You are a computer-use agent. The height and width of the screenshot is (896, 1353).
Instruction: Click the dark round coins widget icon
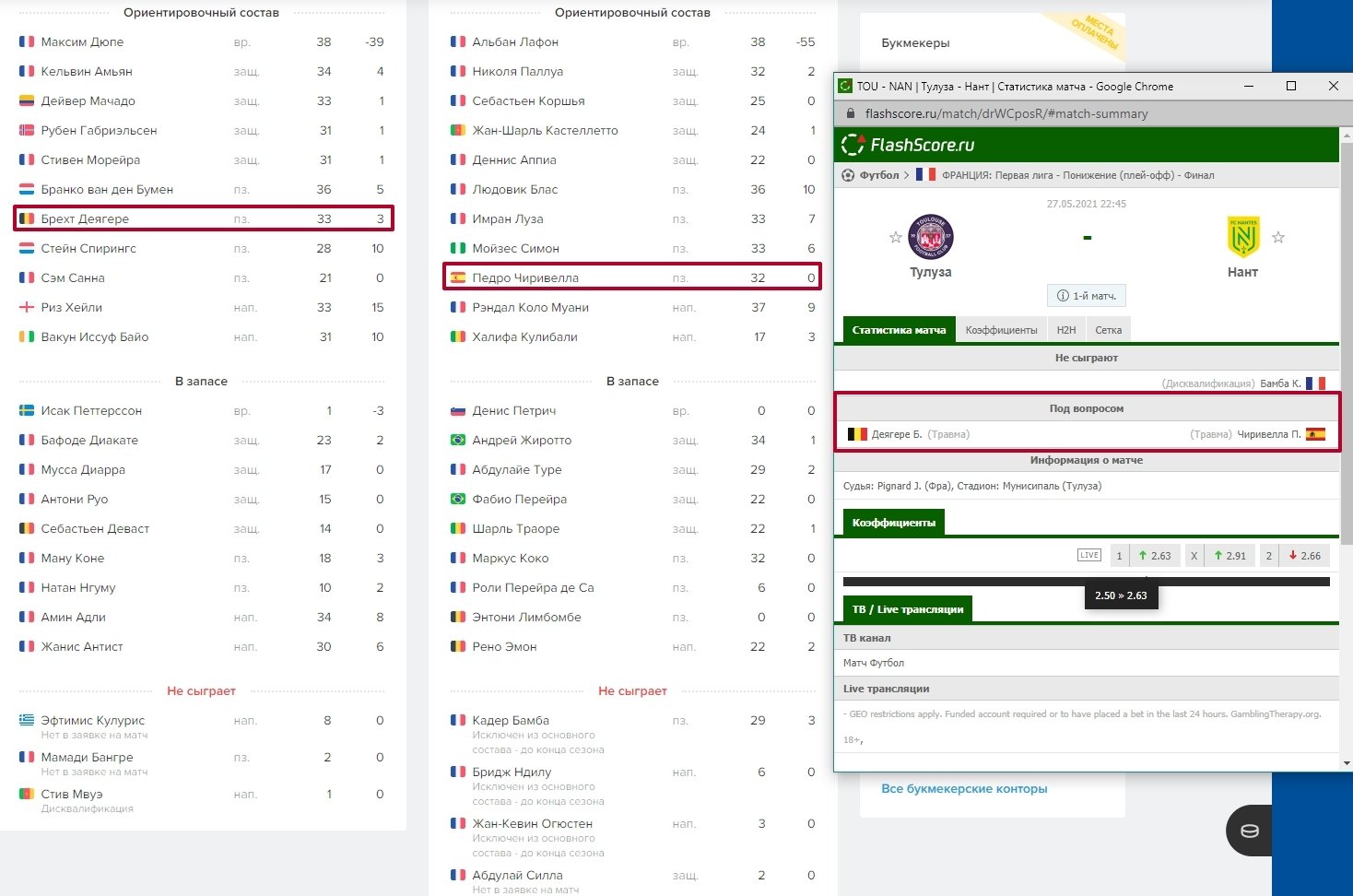(x=1249, y=831)
